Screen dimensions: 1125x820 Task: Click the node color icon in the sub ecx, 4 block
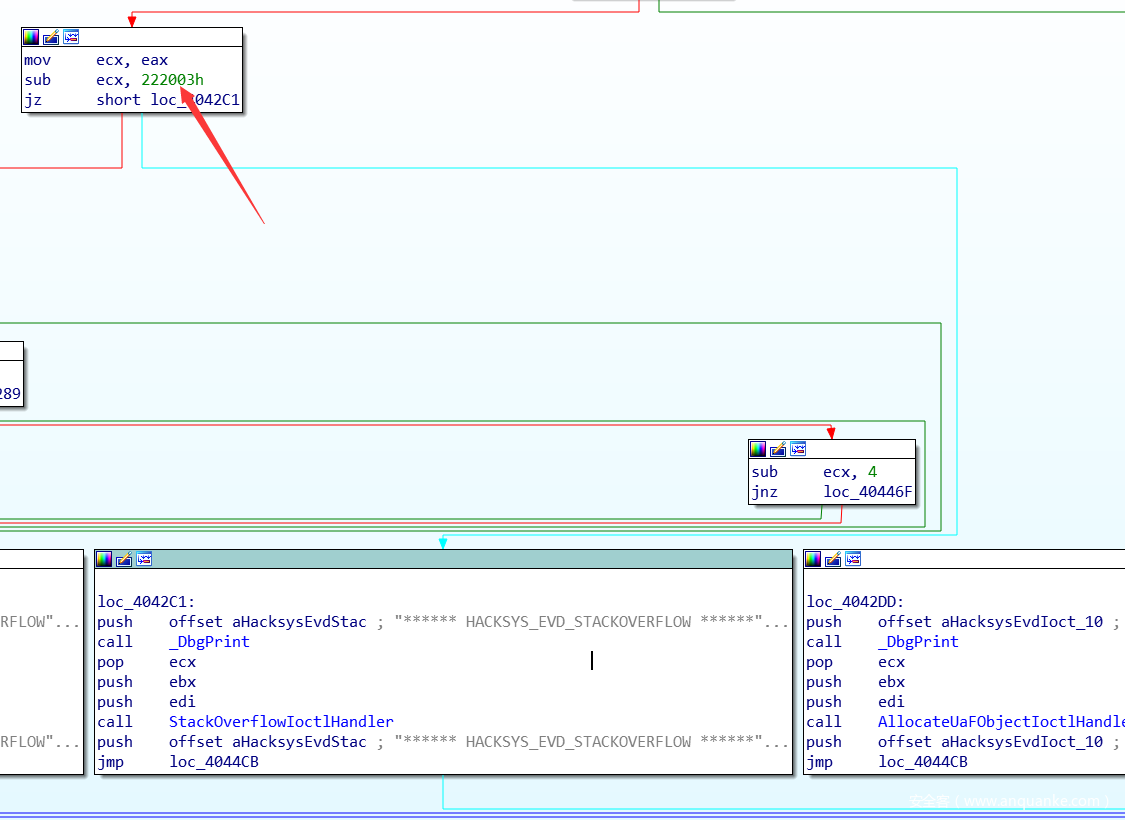pos(758,449)
